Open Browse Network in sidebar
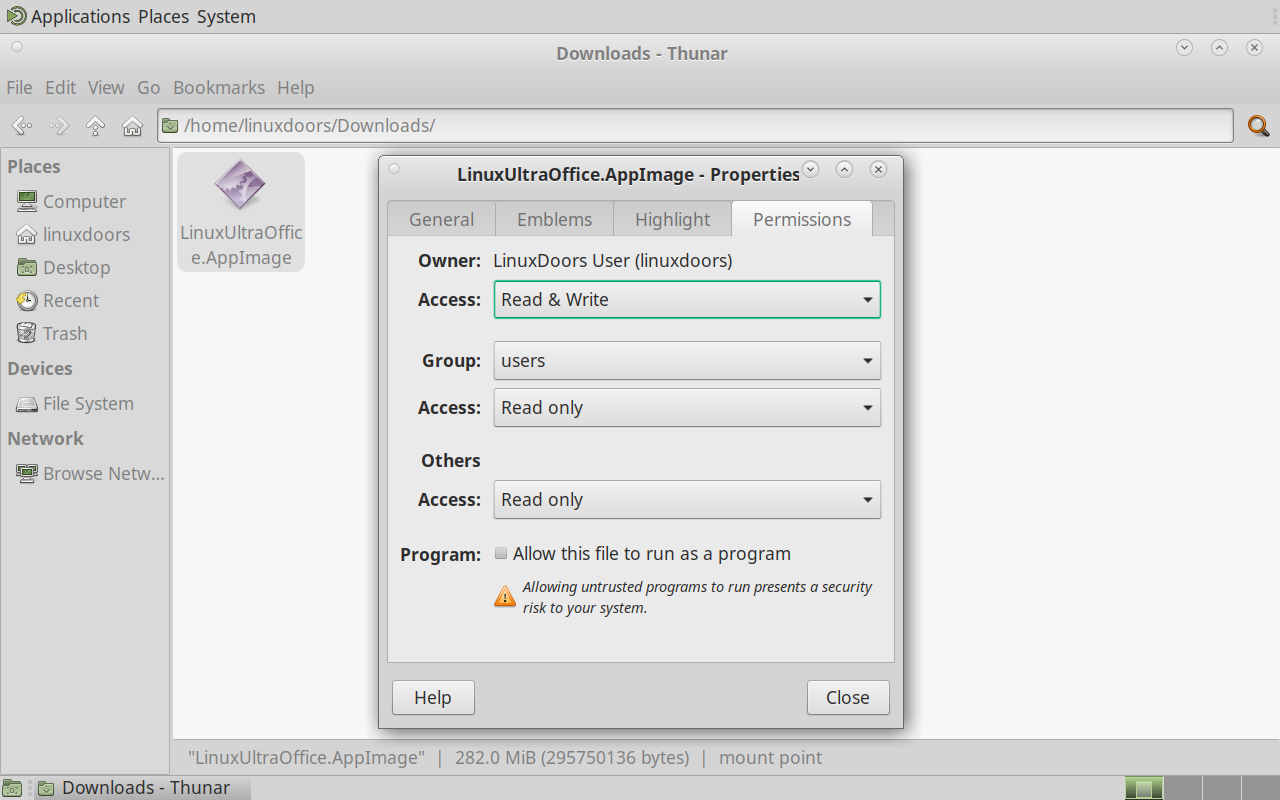Viewport: 1280px width, 800px height. (x=90, y=473)
